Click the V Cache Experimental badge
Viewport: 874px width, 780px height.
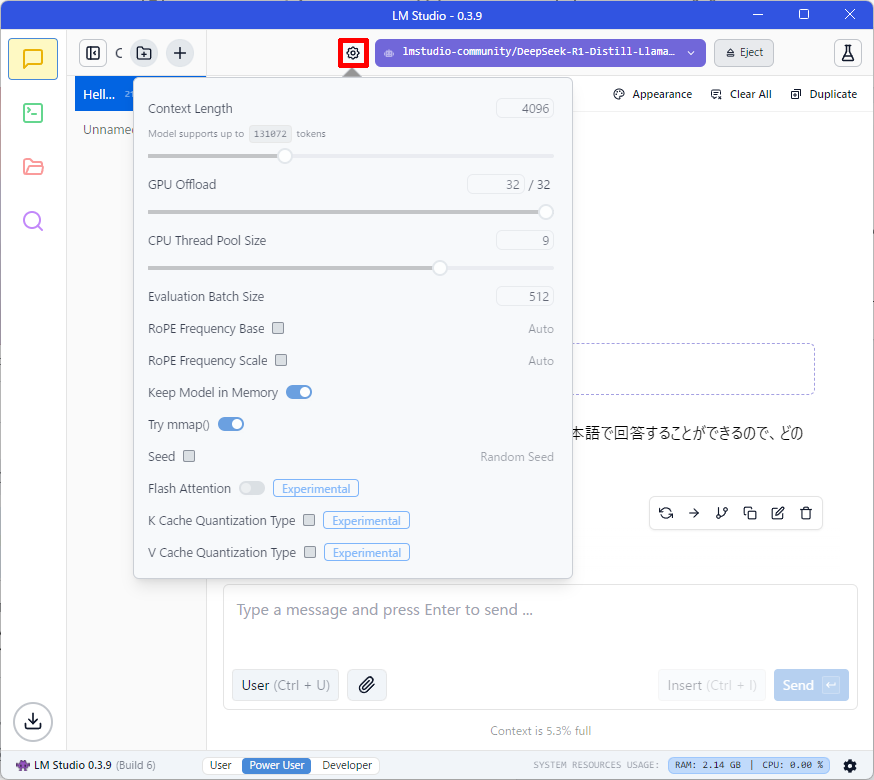[x=367, y=552]
